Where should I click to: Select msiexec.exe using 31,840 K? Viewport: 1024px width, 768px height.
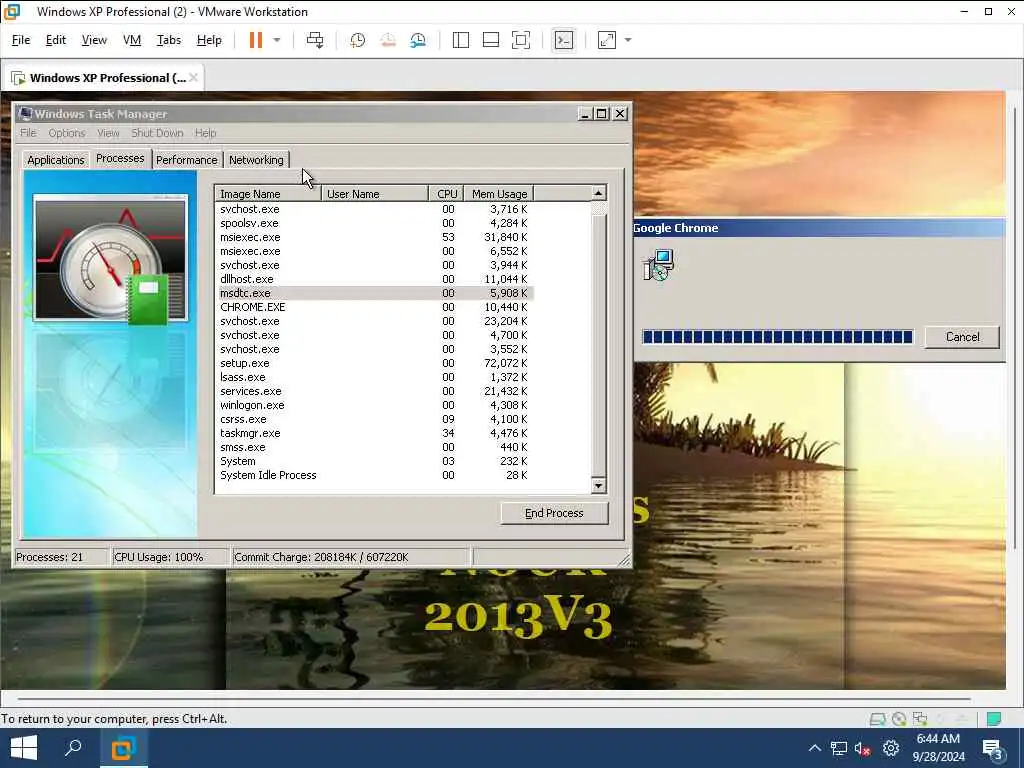[x=375, y=237]
